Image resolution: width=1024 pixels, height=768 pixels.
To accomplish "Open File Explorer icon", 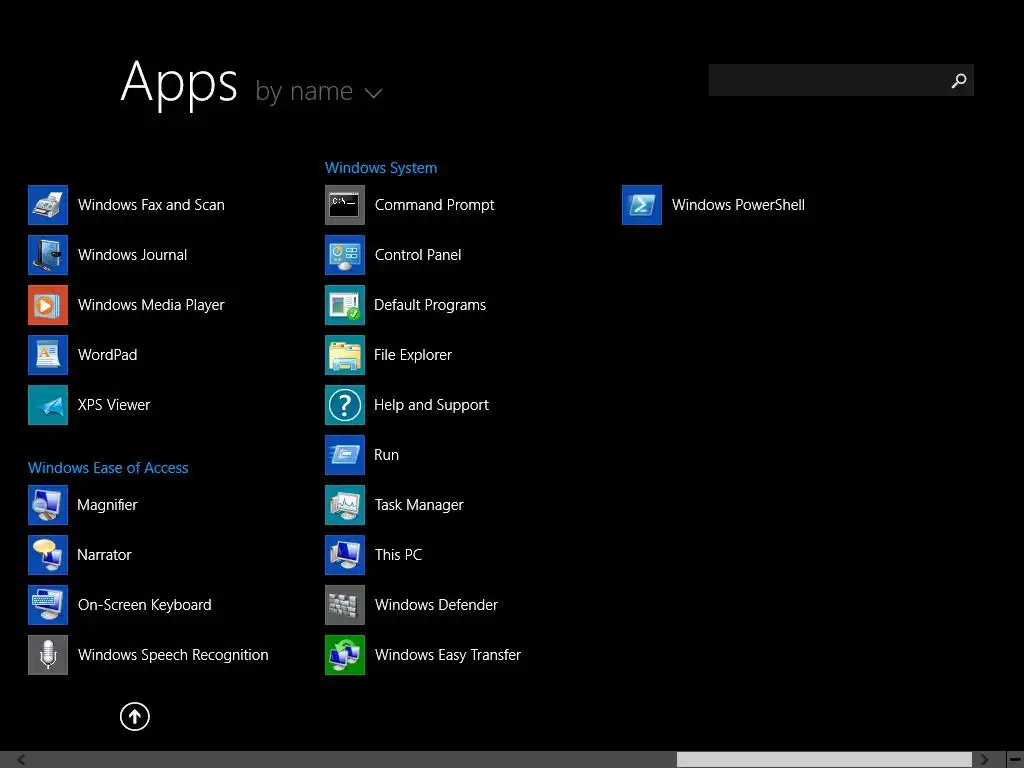I will click(345, 355).
